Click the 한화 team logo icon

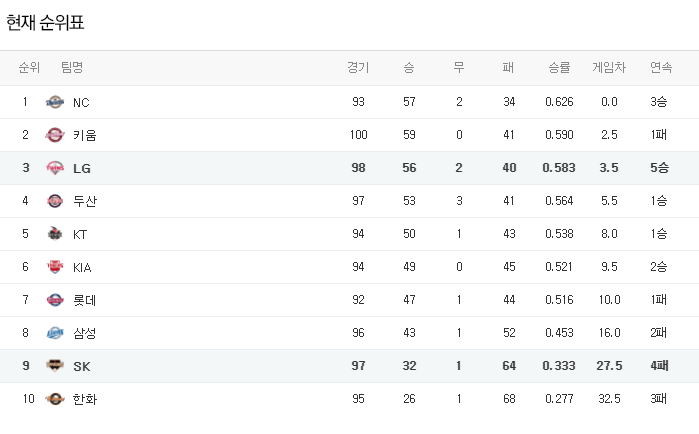pos(55,399)
